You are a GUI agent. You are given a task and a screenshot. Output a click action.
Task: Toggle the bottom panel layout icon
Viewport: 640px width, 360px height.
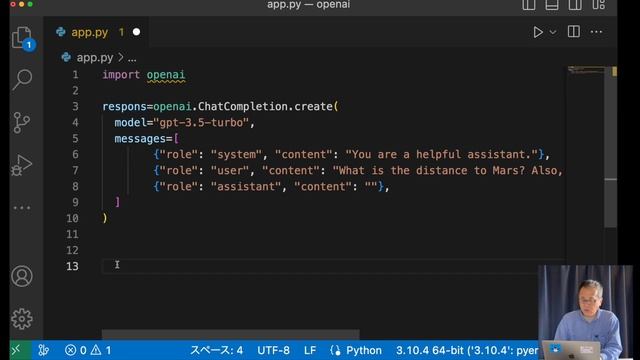(x=552, y=5)
